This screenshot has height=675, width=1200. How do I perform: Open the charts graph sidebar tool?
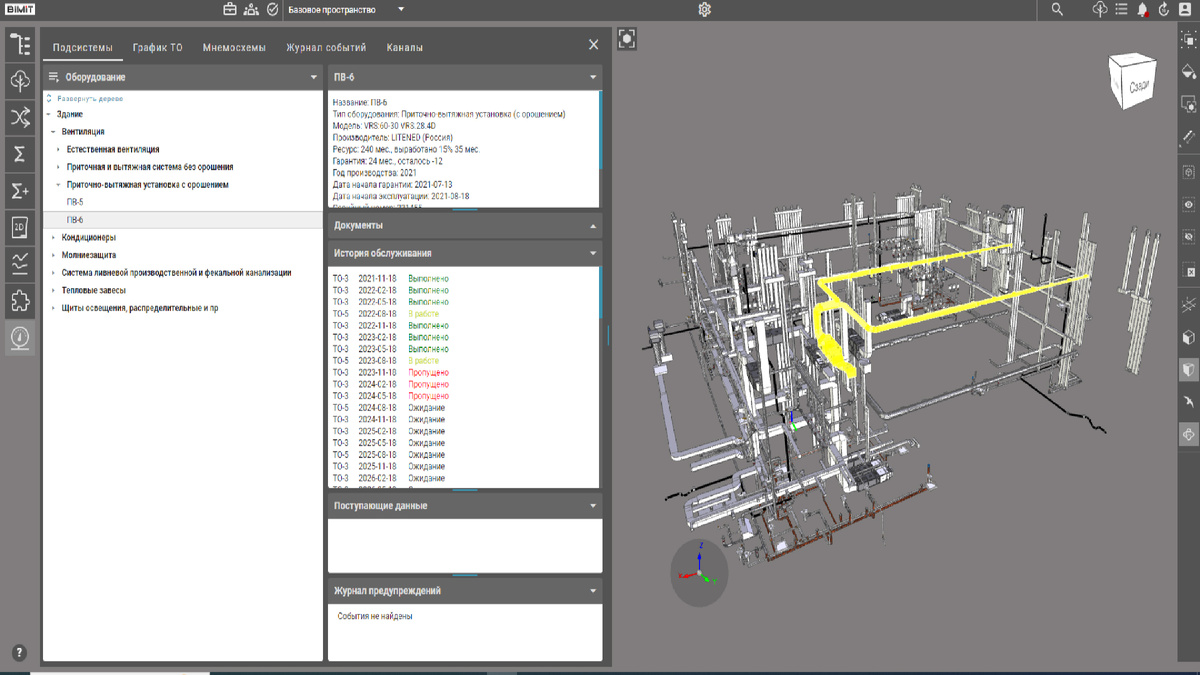(x=20, y=264)
